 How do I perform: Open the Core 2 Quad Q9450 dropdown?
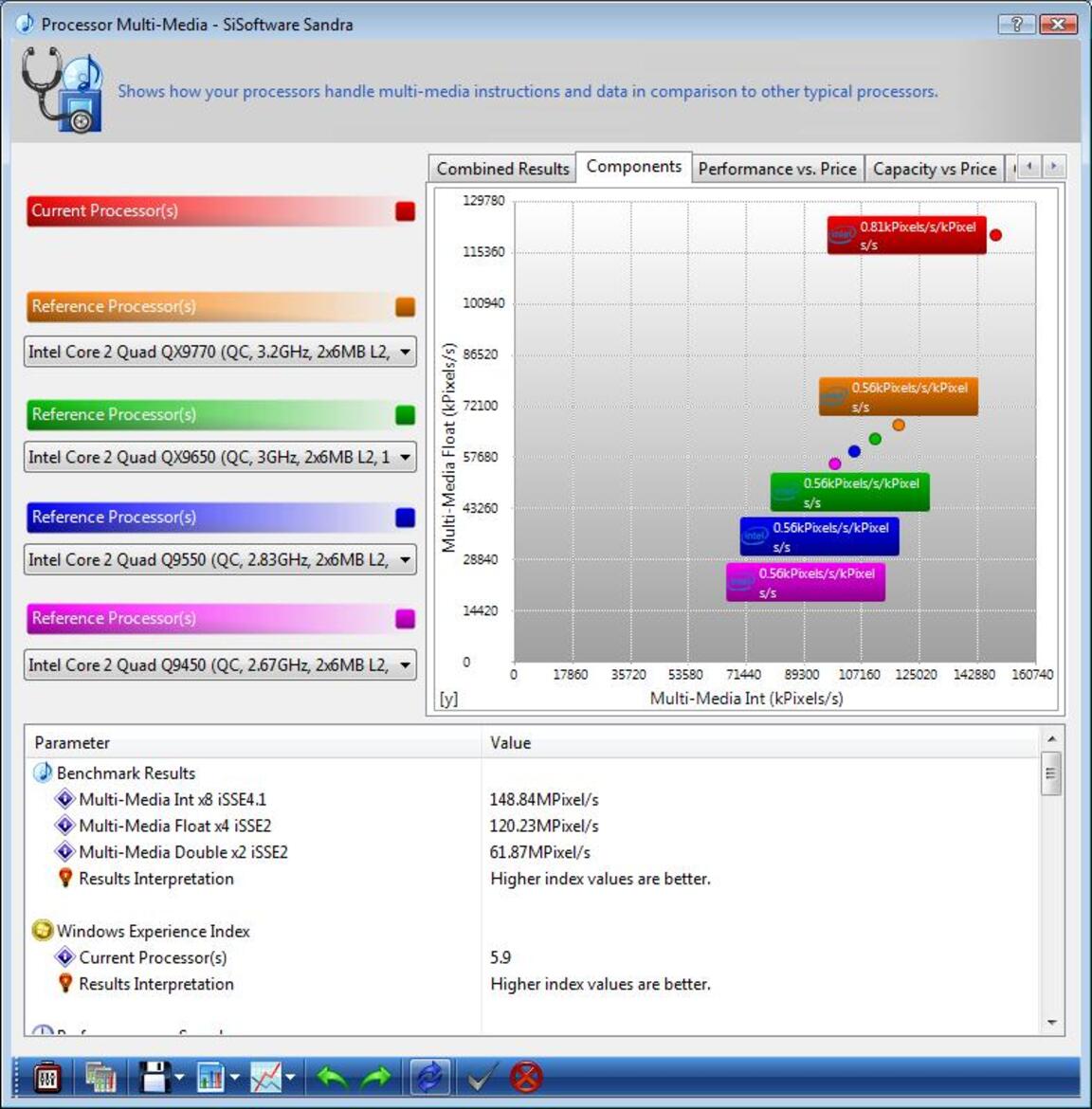(x=220, y=664)
